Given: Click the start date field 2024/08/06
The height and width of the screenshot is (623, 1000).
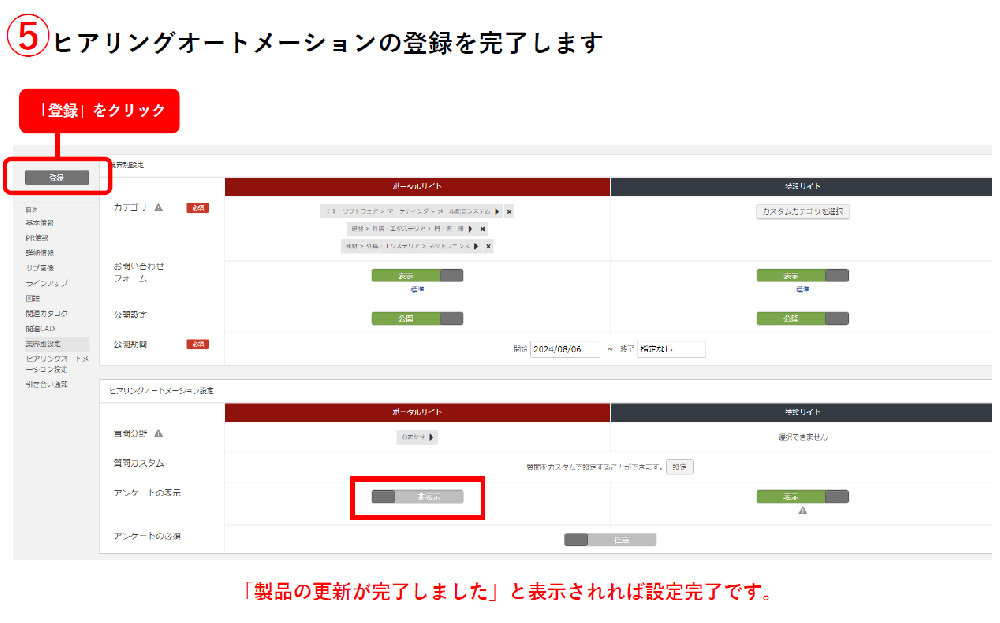Looking at the screenshot, I should [x=565, y=349].
